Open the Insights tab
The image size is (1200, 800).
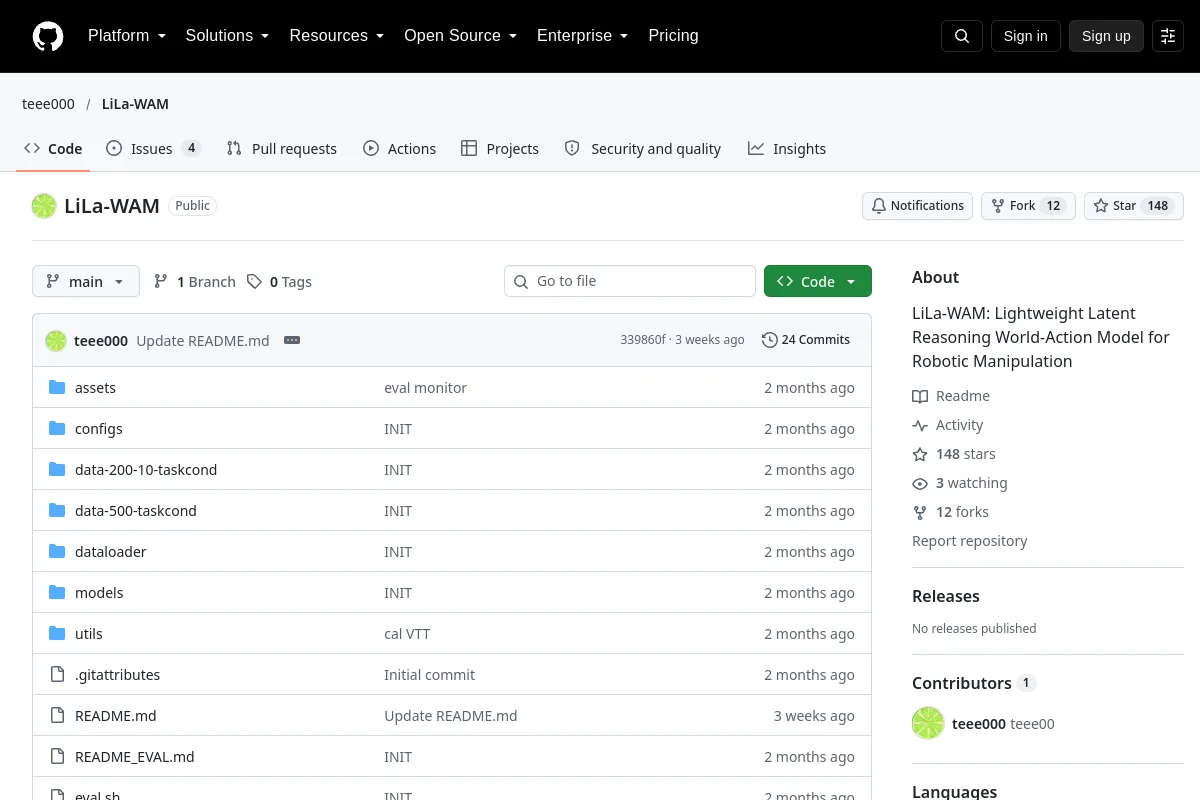(787, 149)
